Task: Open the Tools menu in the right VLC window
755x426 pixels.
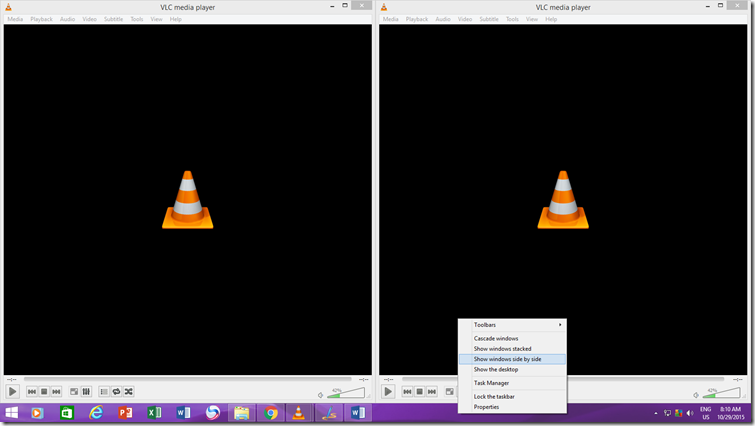Action: click(x=512, y=19)
